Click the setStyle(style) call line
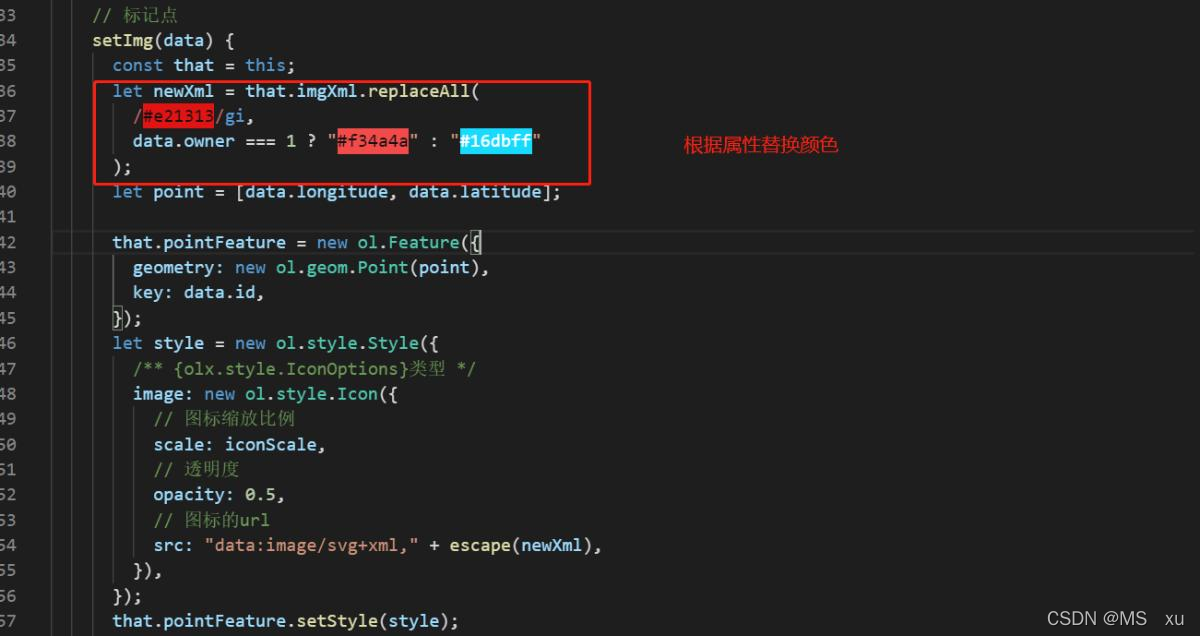 [285, 621]
